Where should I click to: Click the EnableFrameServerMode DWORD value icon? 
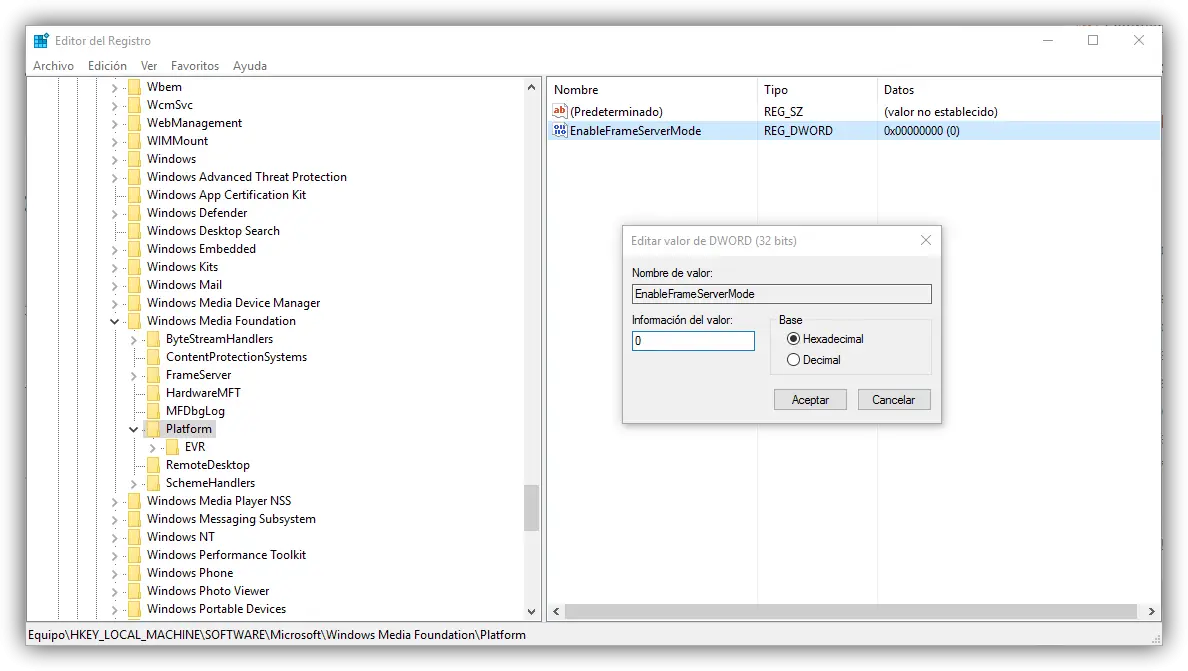click(560, 130)
